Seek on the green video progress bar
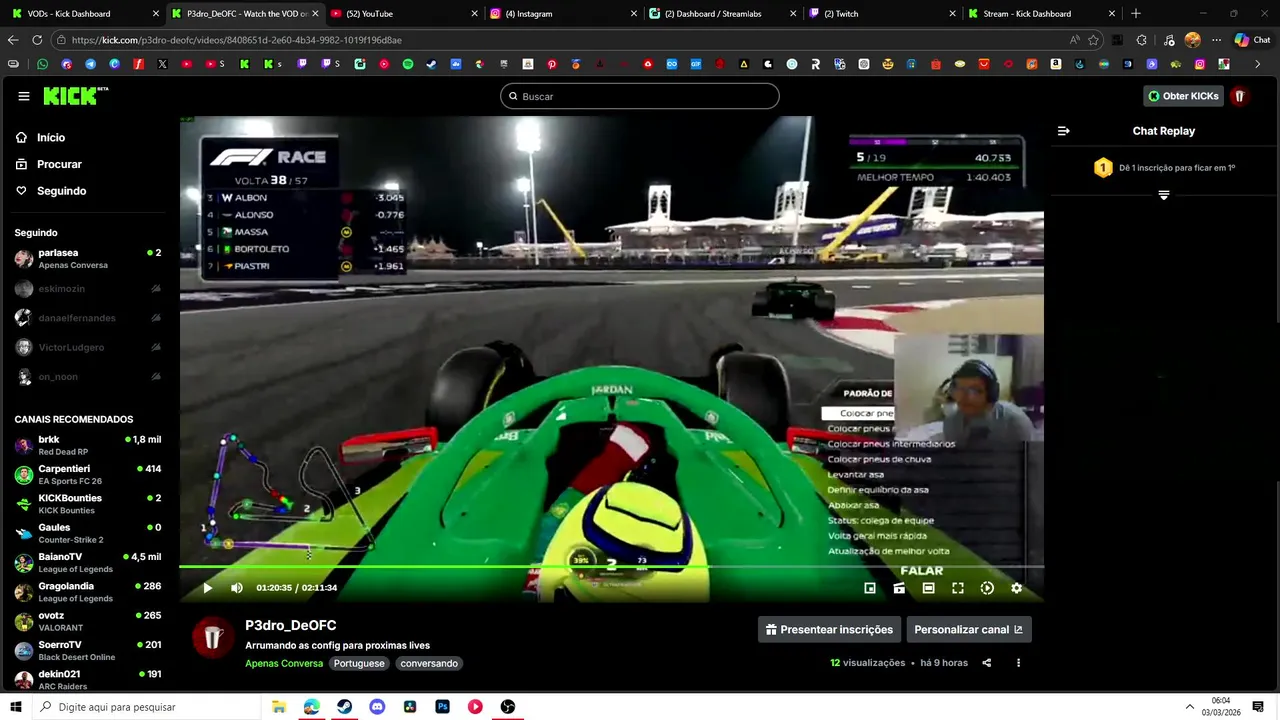 tap(611, 567)
